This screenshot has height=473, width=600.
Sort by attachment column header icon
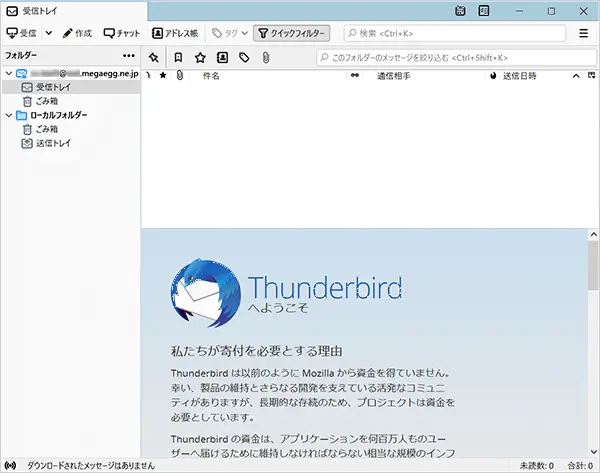pos(179,76)
